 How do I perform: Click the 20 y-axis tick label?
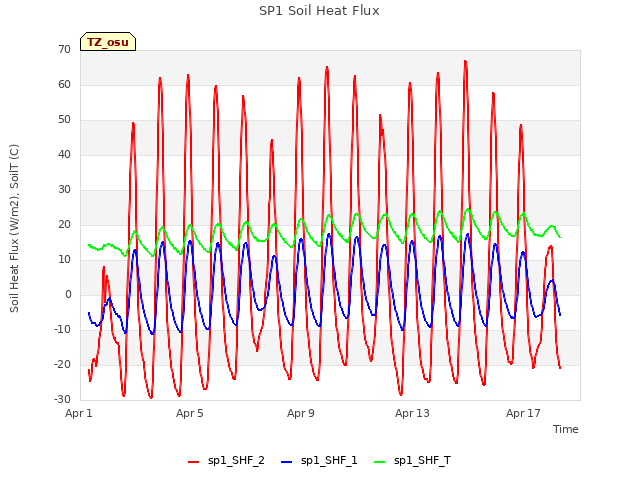pyautogui.click(x=64, y=224)
